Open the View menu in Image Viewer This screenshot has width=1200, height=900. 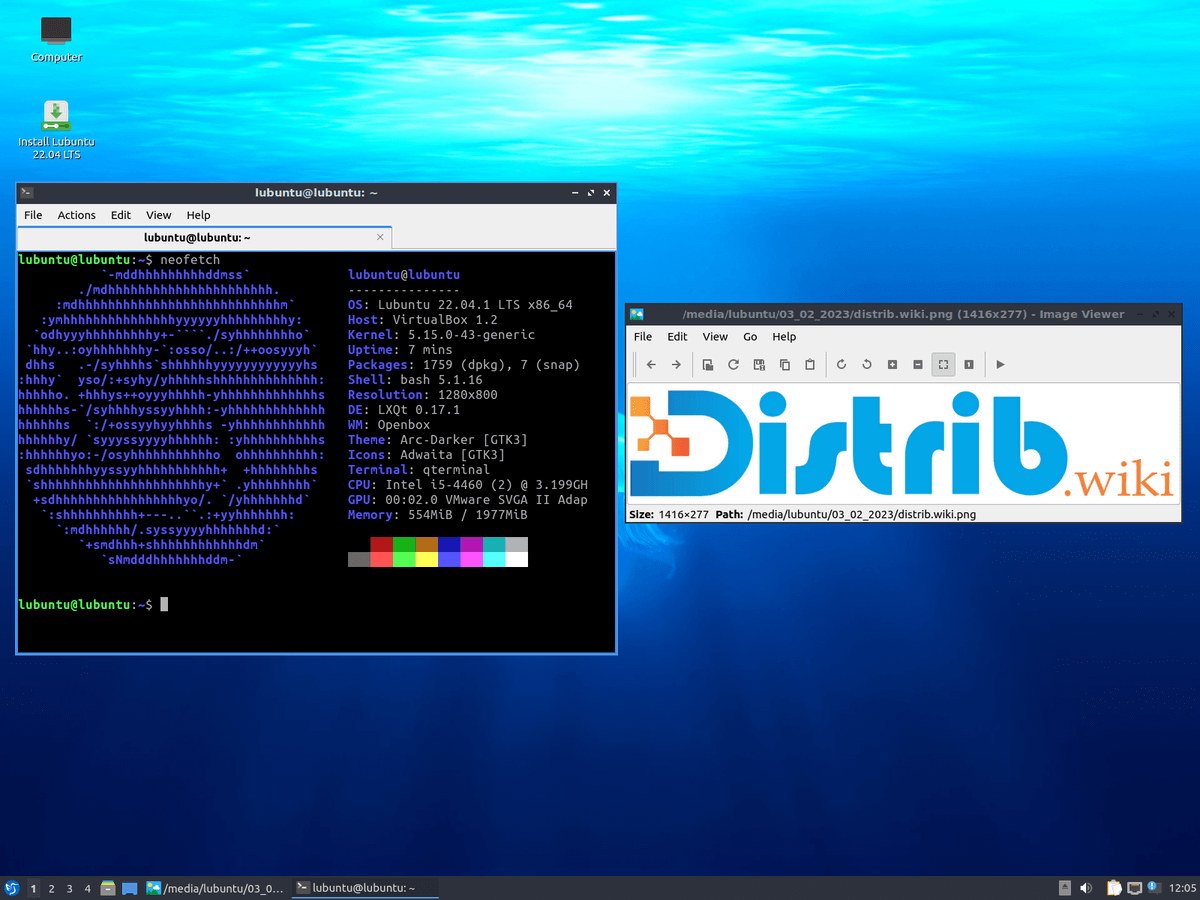coord(715,336)
